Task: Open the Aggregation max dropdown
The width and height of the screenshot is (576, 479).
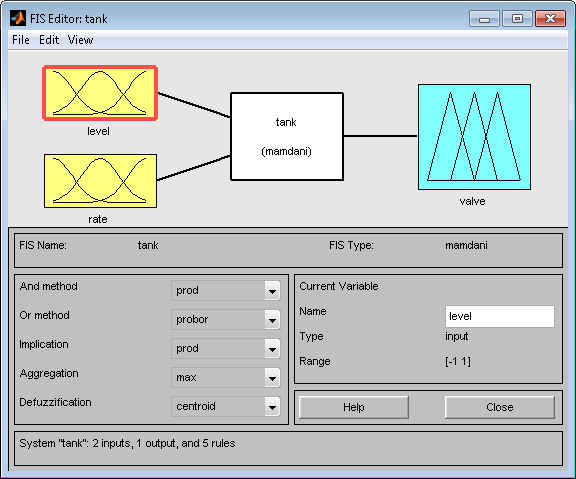Action: click(x=226, y=378)
